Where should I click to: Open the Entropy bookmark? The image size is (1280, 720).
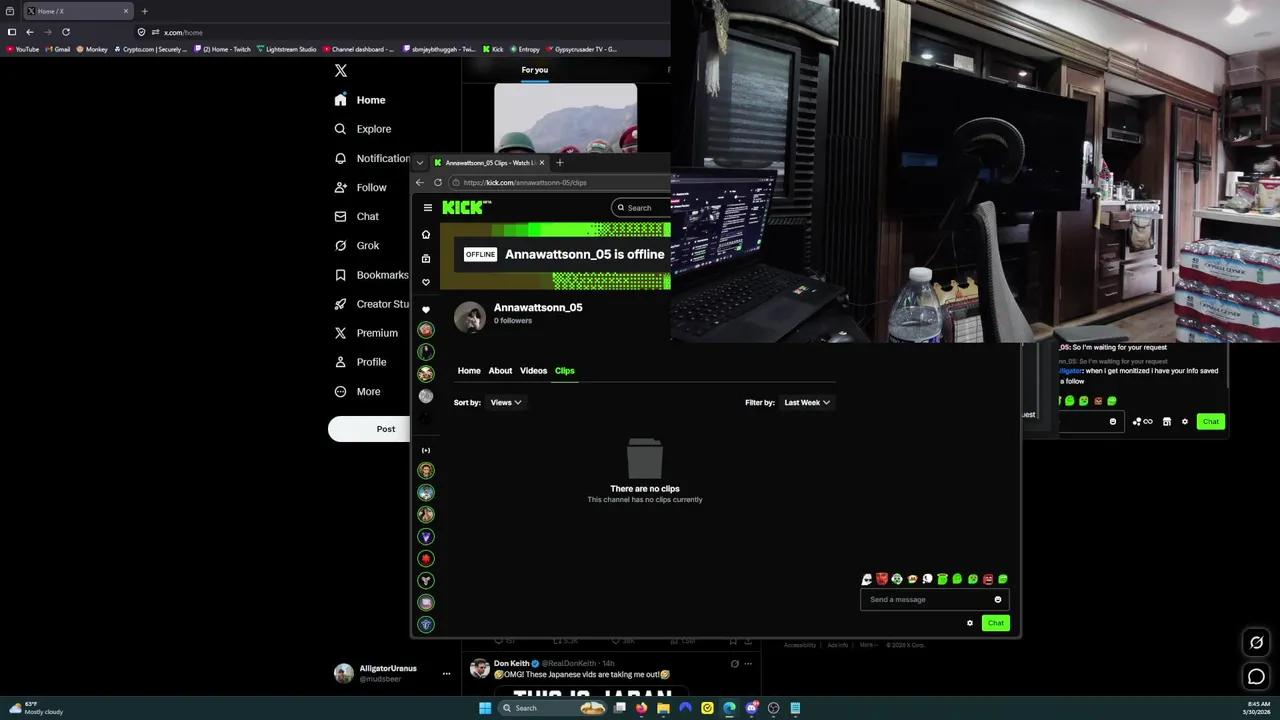[525, 49]
